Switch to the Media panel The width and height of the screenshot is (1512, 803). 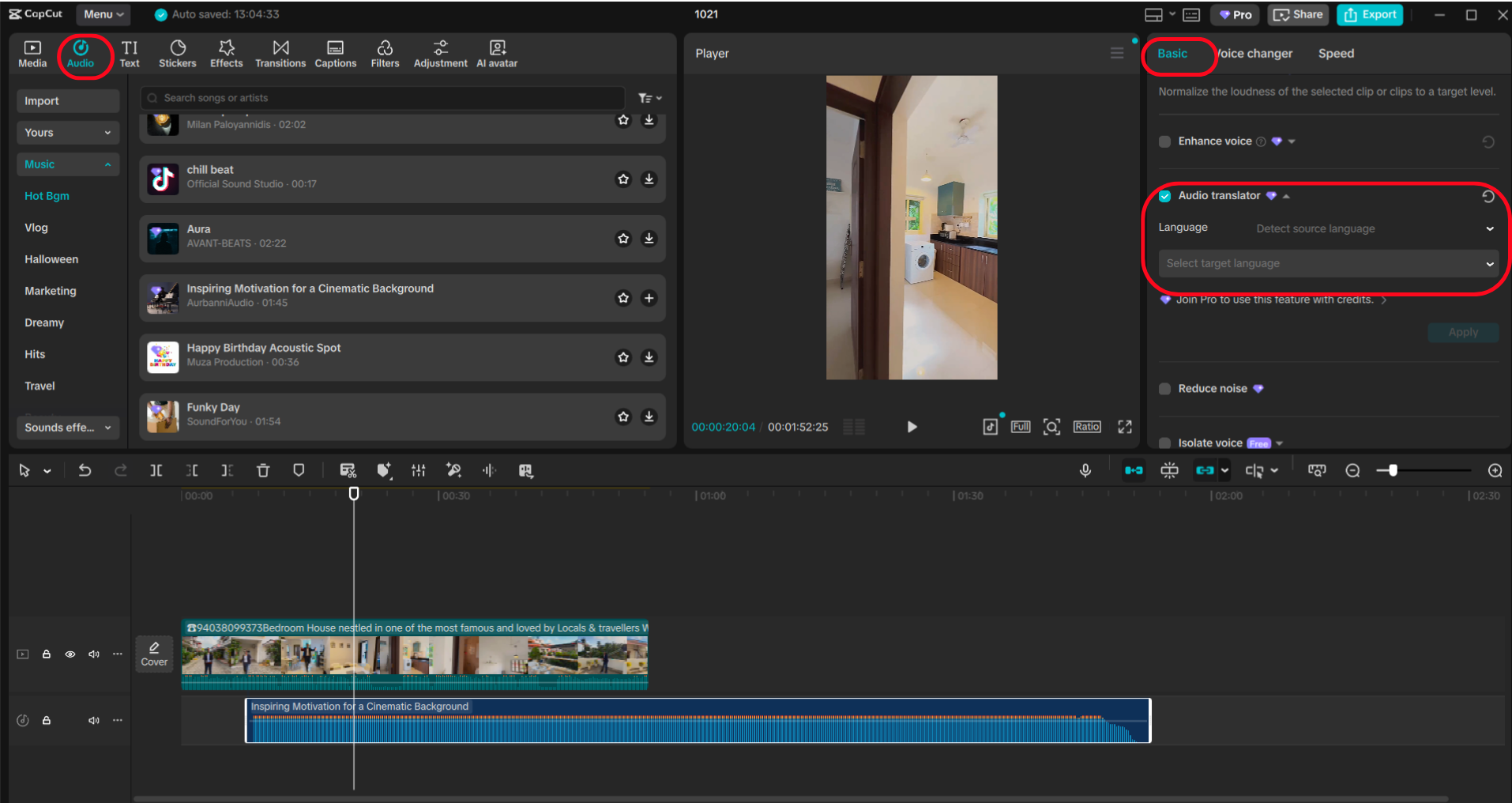[32, 53]
